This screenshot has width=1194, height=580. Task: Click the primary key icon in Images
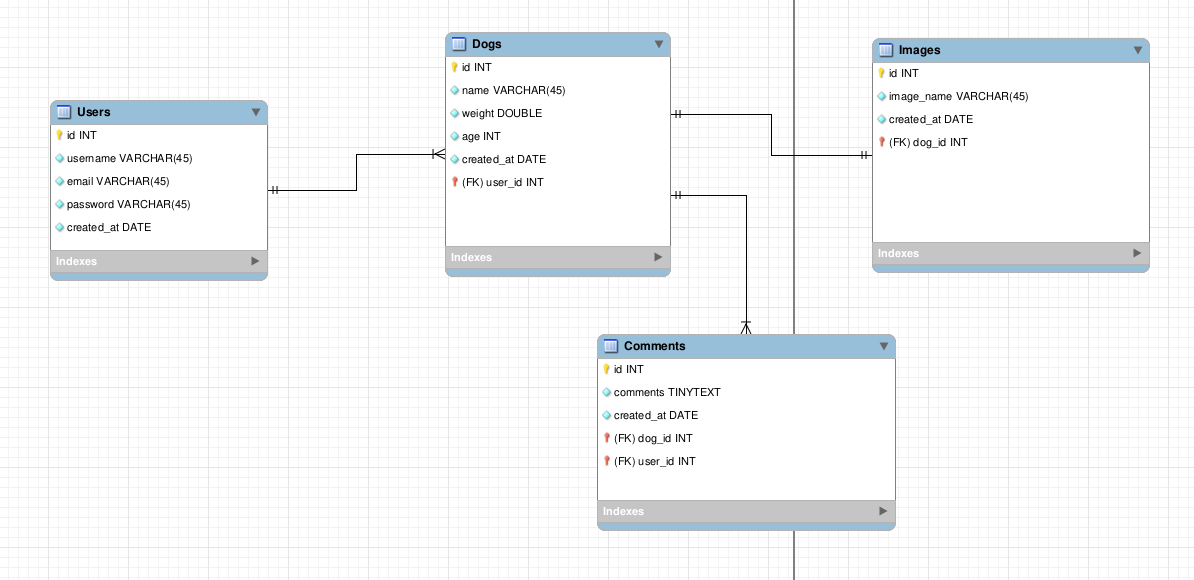[x=882, y=74]
